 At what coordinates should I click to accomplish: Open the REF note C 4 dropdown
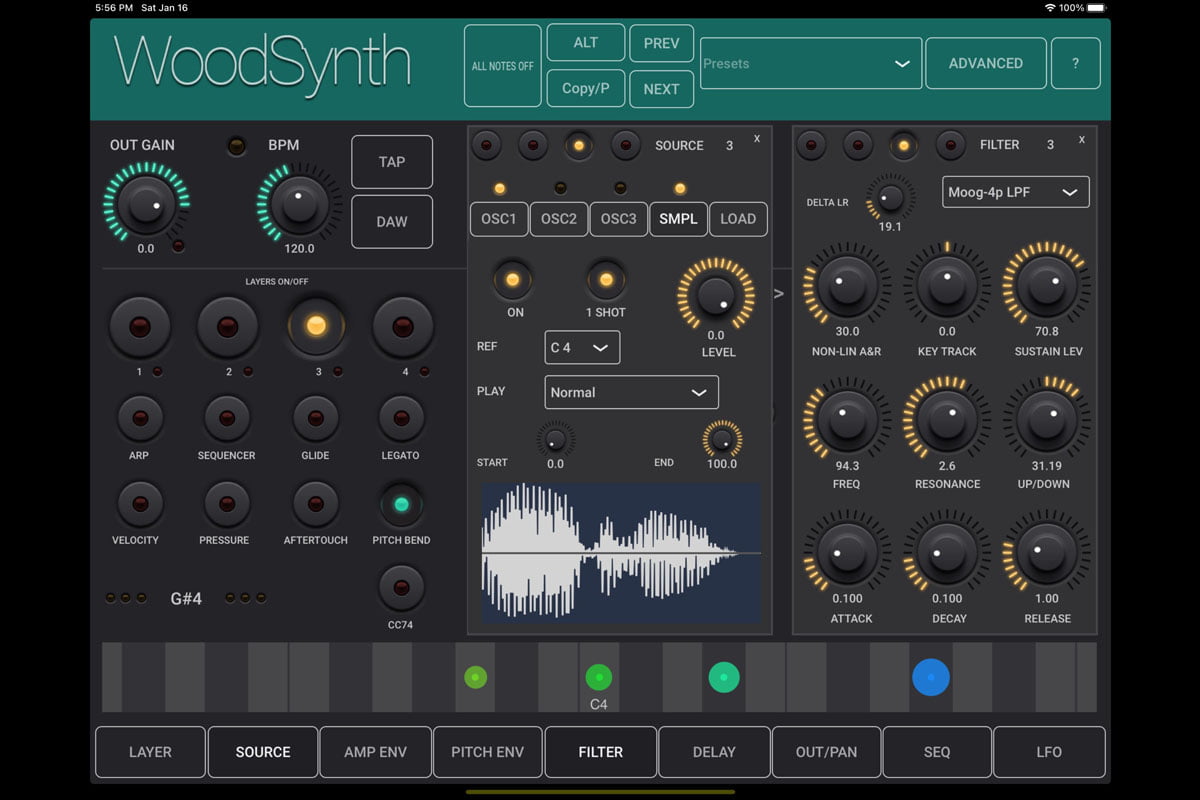click(x=582, y=347)
